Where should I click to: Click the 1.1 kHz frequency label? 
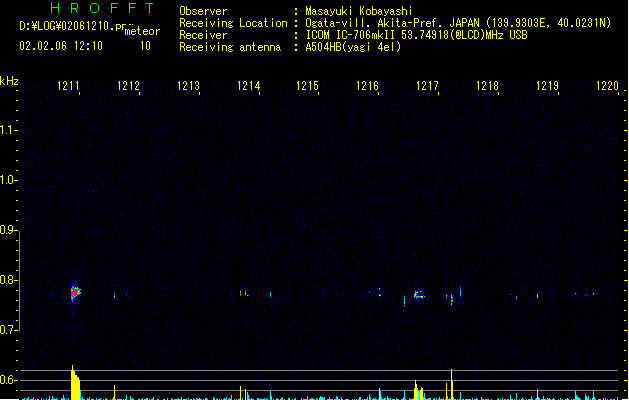pyautogui.click(x=8, y=130)
